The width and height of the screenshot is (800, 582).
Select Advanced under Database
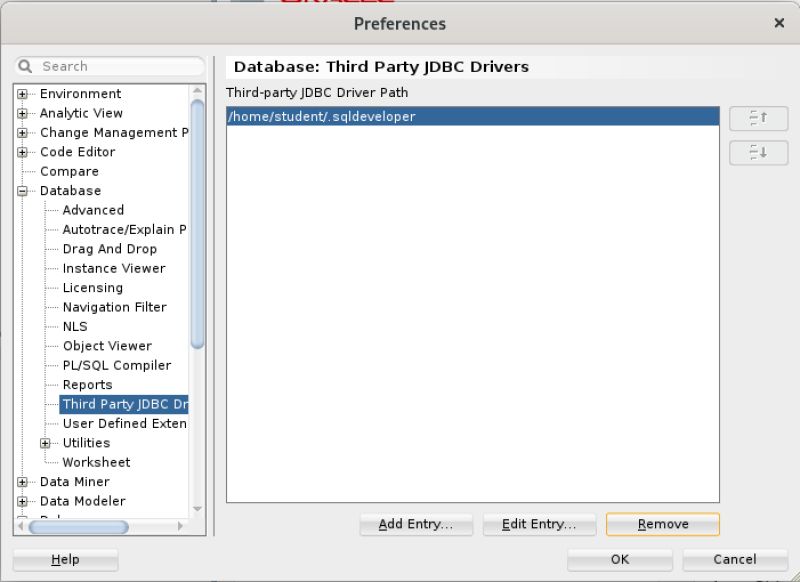click(92, 210)
